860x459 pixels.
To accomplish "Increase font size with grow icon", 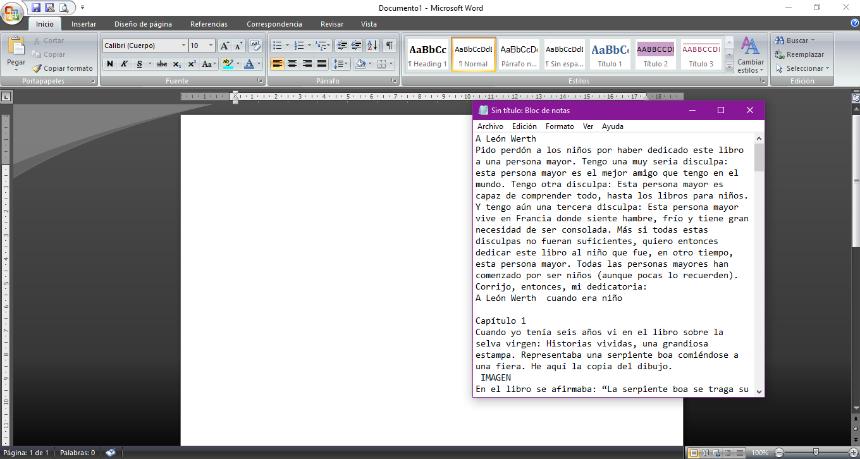I will point(225,45).
